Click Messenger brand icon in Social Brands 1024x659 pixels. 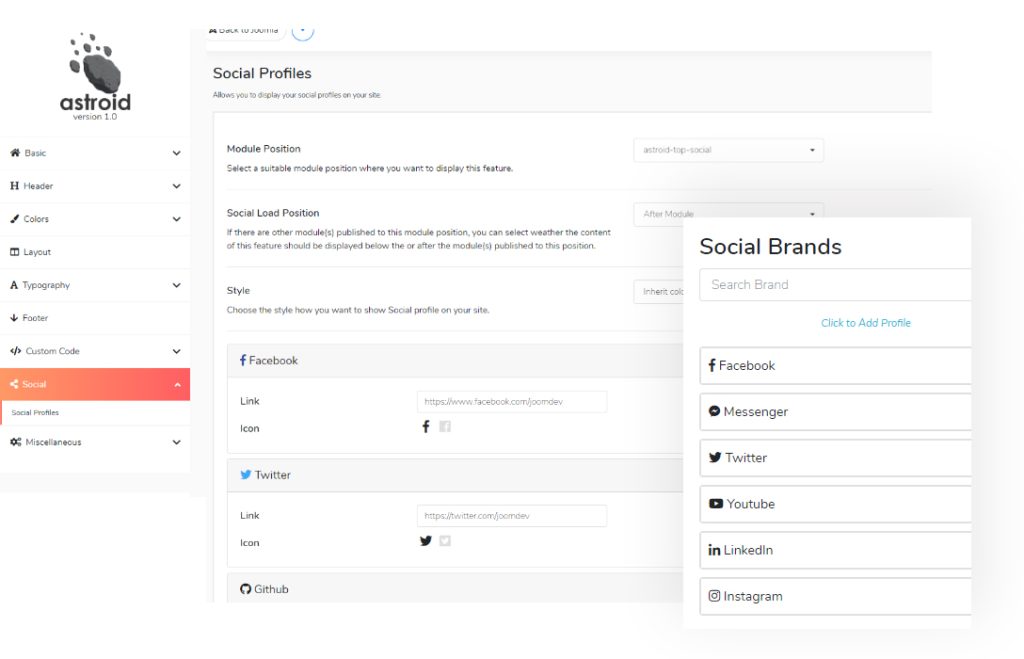click(714, 411)
